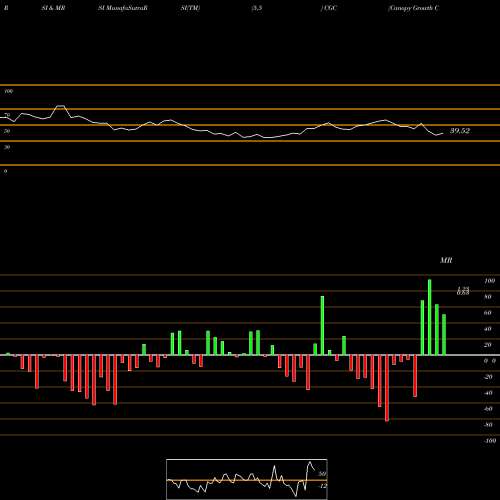Click the 'Canopy Growth C' title text

[413, 8]
